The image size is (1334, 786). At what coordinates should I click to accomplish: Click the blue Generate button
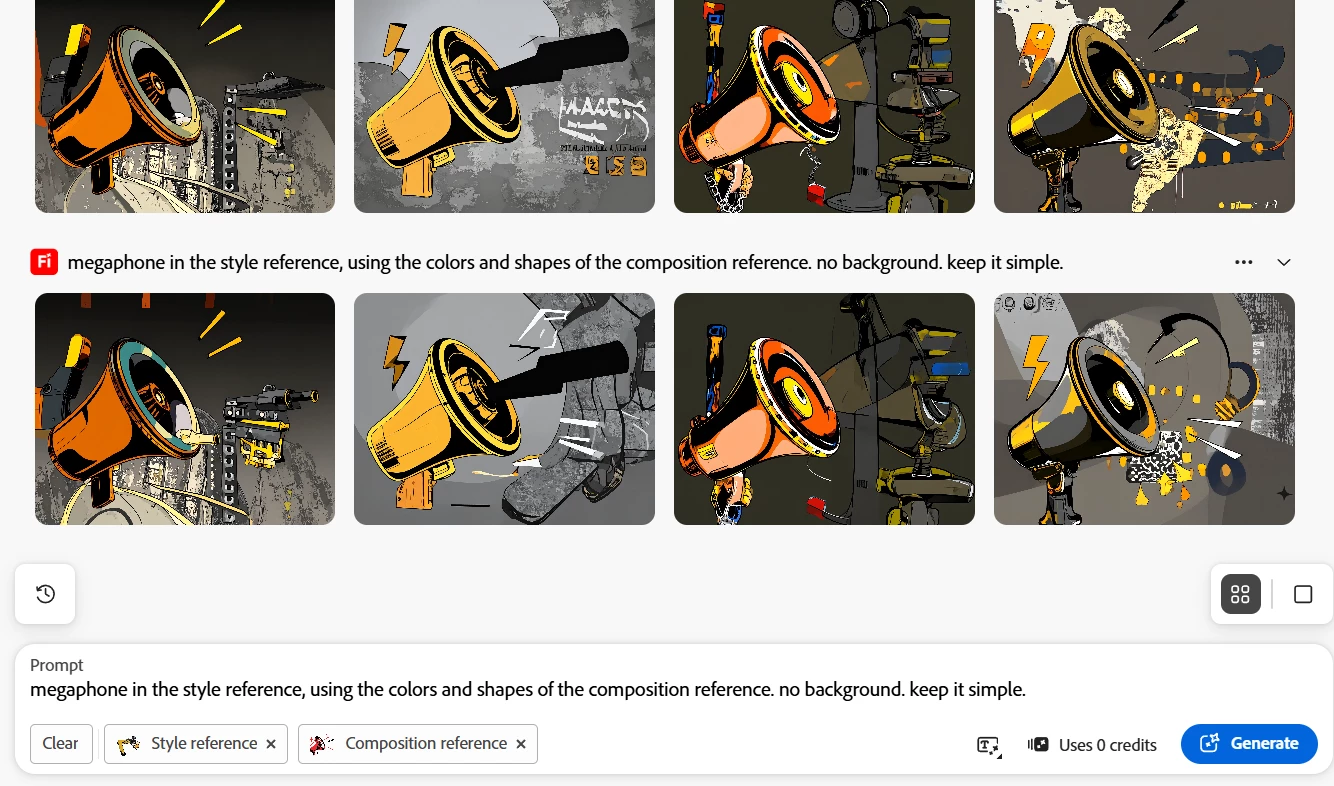[x=1249, y=744]
